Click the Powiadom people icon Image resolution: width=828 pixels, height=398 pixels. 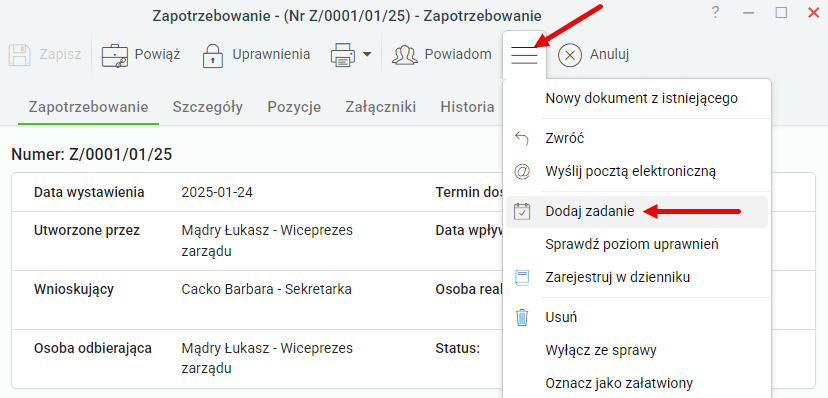coord(405,55)
